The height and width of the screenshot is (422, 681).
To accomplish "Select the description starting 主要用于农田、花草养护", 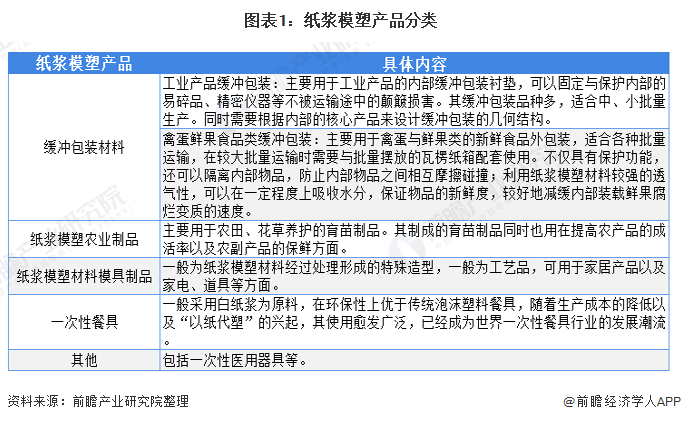I will tap(414, 239).
